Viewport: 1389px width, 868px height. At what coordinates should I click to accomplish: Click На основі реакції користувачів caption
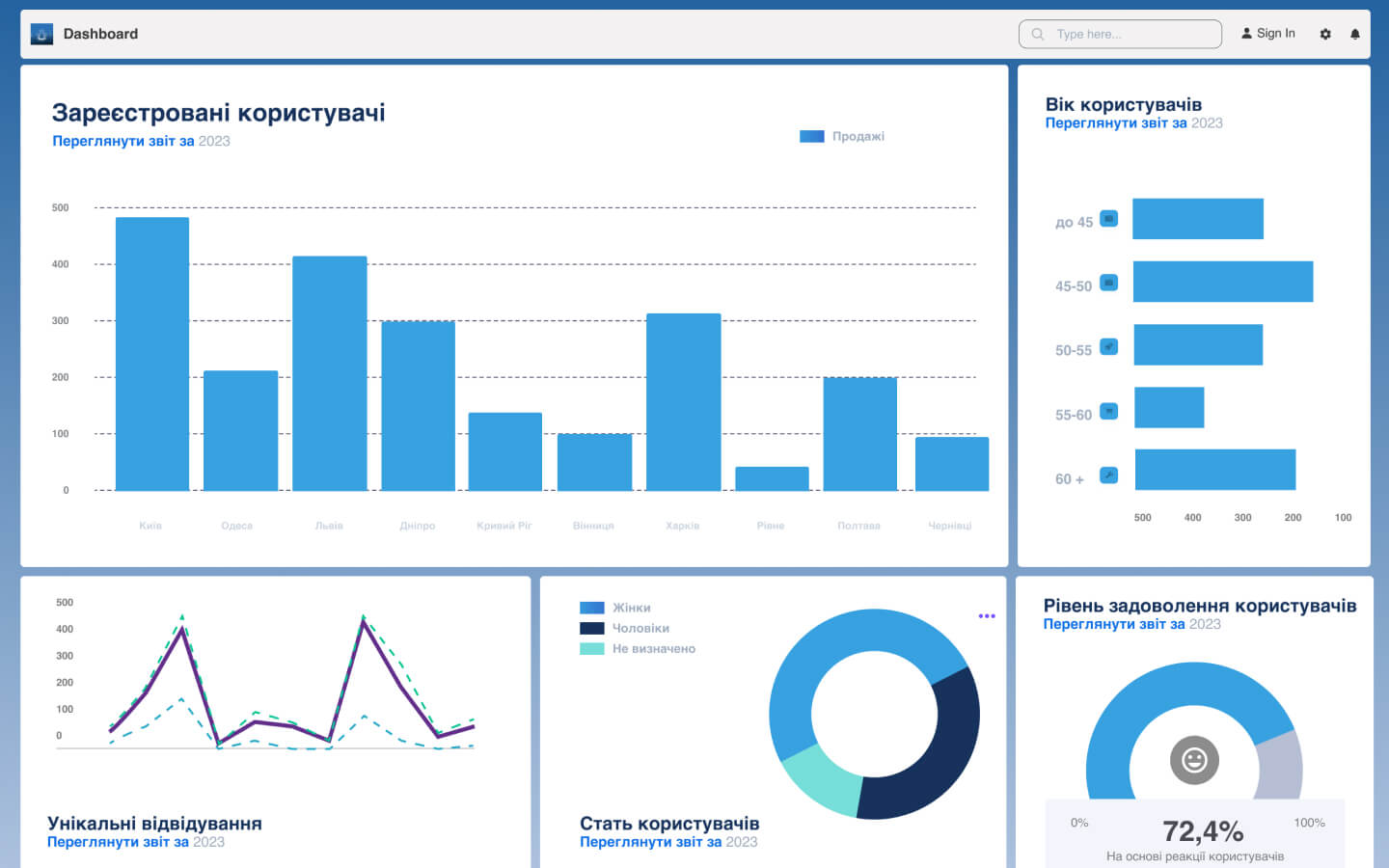point(1195,856)
